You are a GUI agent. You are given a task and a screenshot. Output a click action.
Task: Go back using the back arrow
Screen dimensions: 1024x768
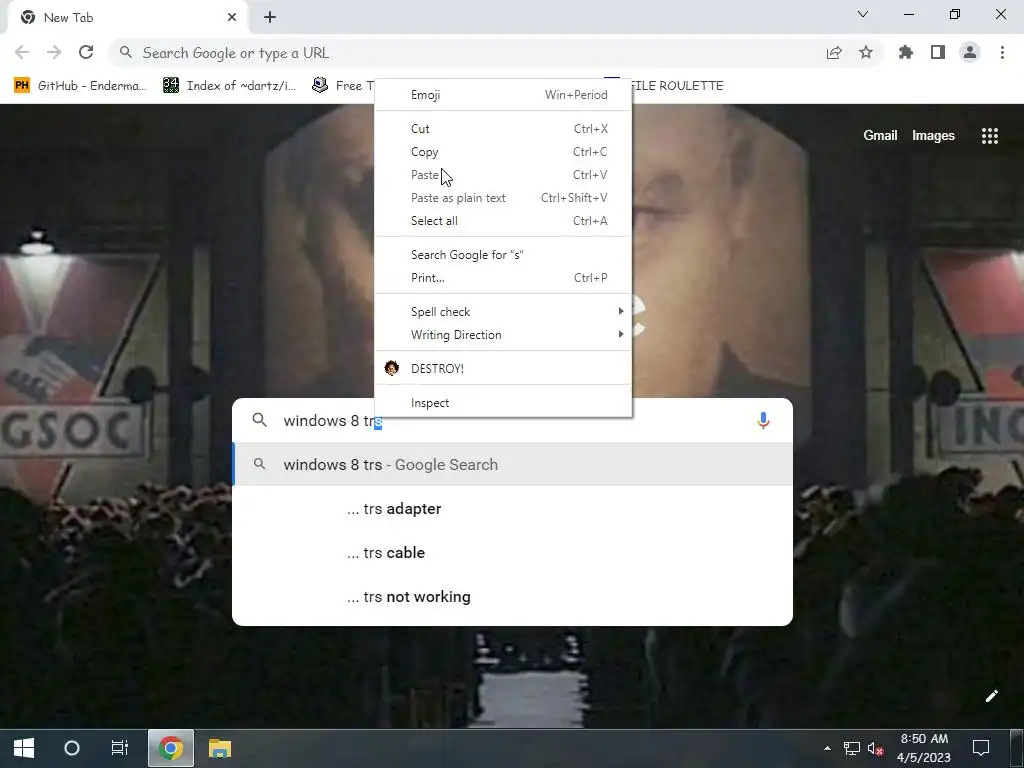click(x=22, y=52)
